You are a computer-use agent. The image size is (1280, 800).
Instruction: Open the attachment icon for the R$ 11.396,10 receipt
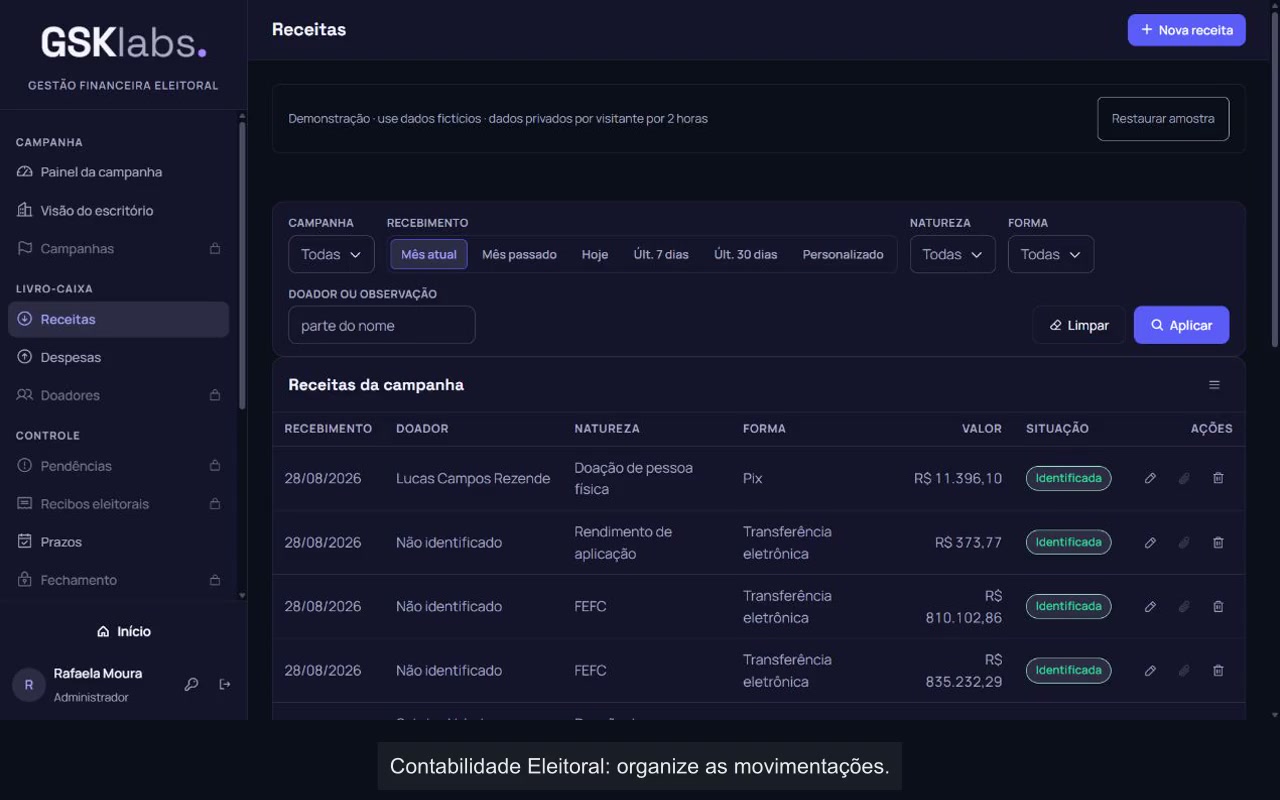[1184, 478]
